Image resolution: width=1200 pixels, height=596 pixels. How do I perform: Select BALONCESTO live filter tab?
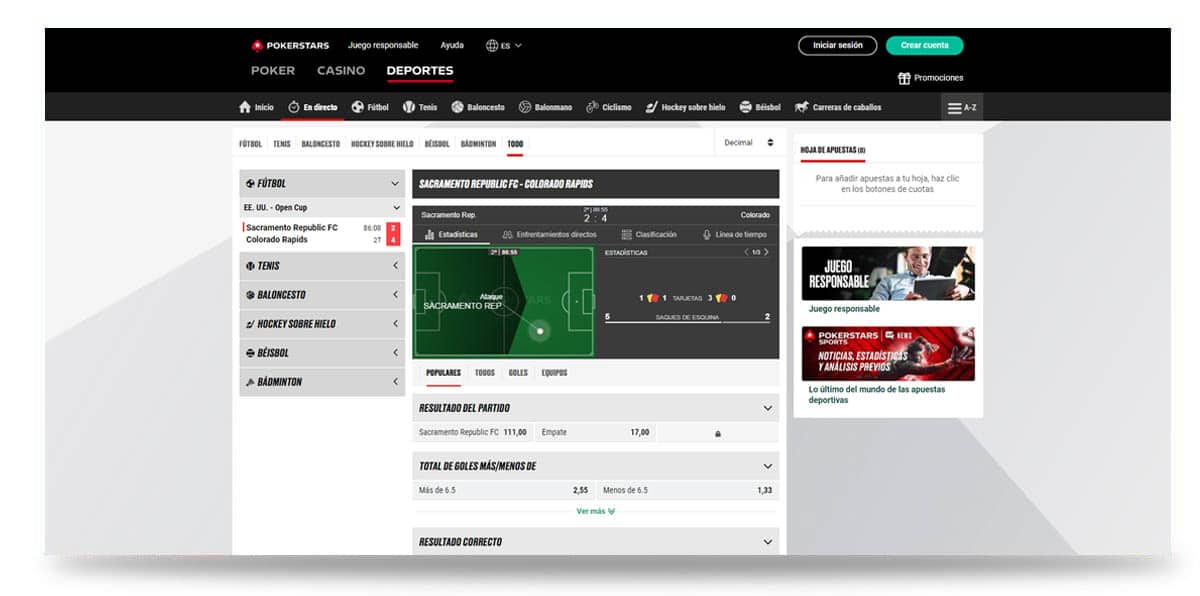[x=321, y=144]
